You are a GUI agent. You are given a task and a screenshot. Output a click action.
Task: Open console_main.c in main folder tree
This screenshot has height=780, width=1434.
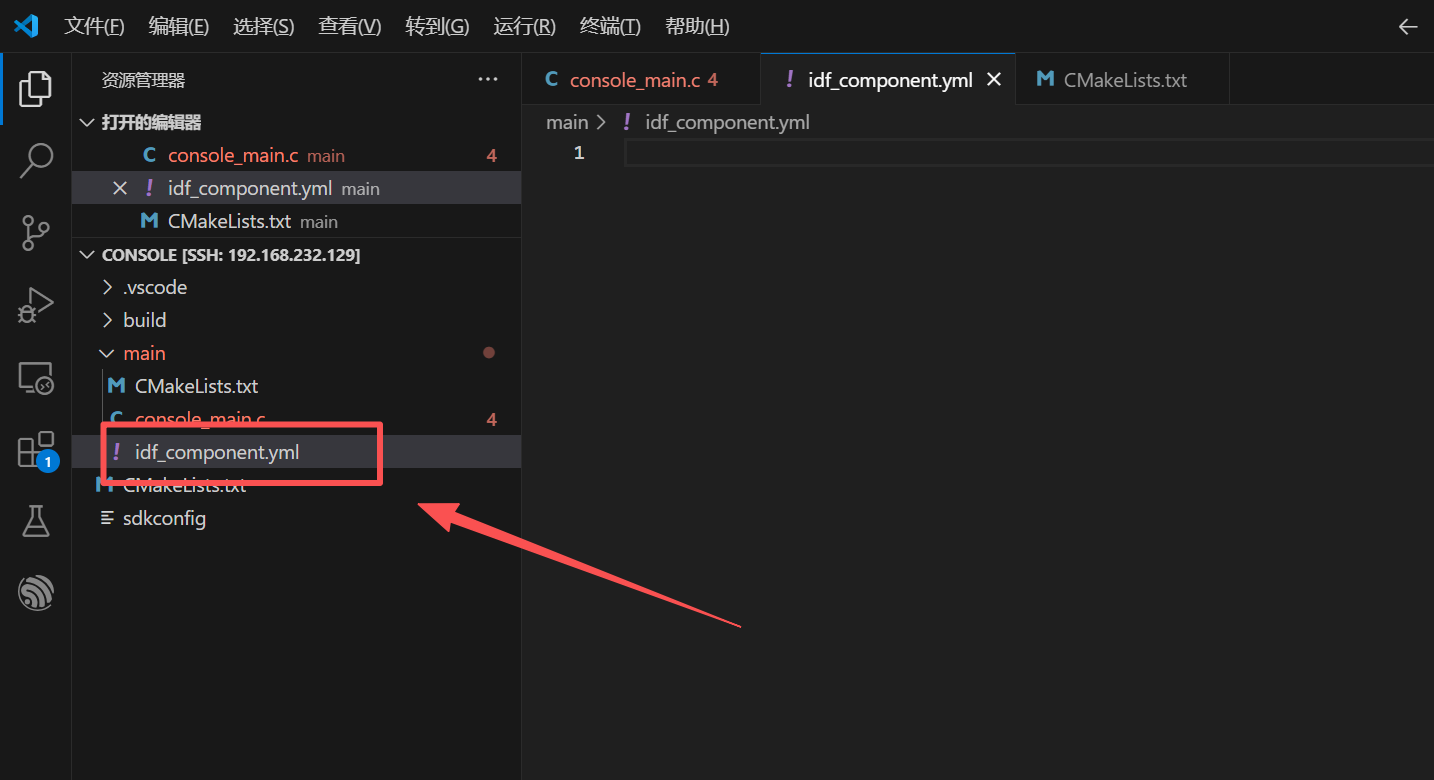click(x=296, y=419)
